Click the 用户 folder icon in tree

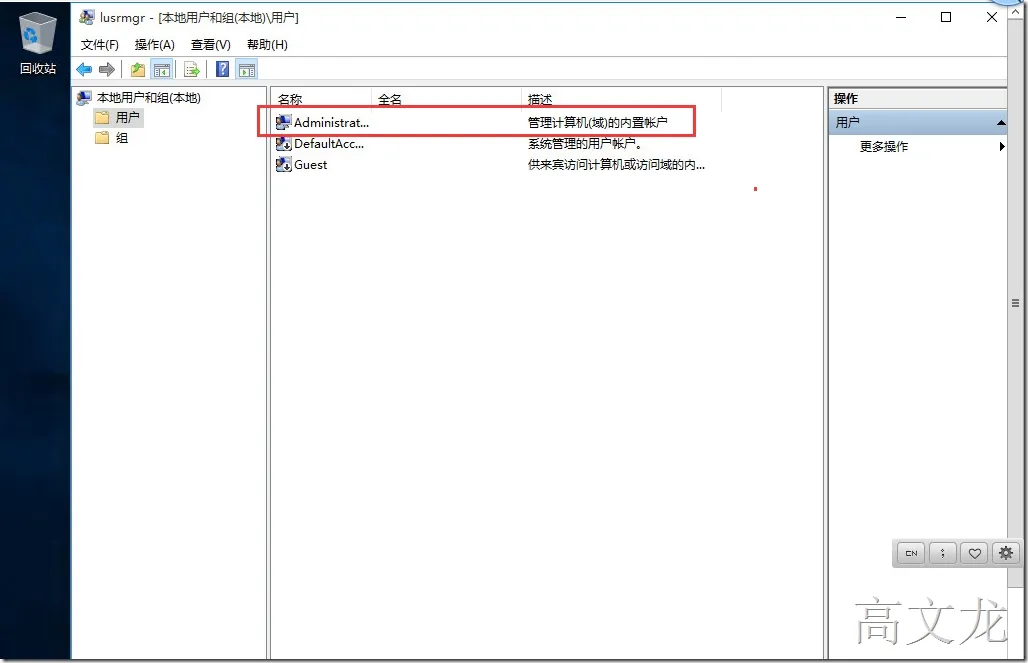(102, 117)
